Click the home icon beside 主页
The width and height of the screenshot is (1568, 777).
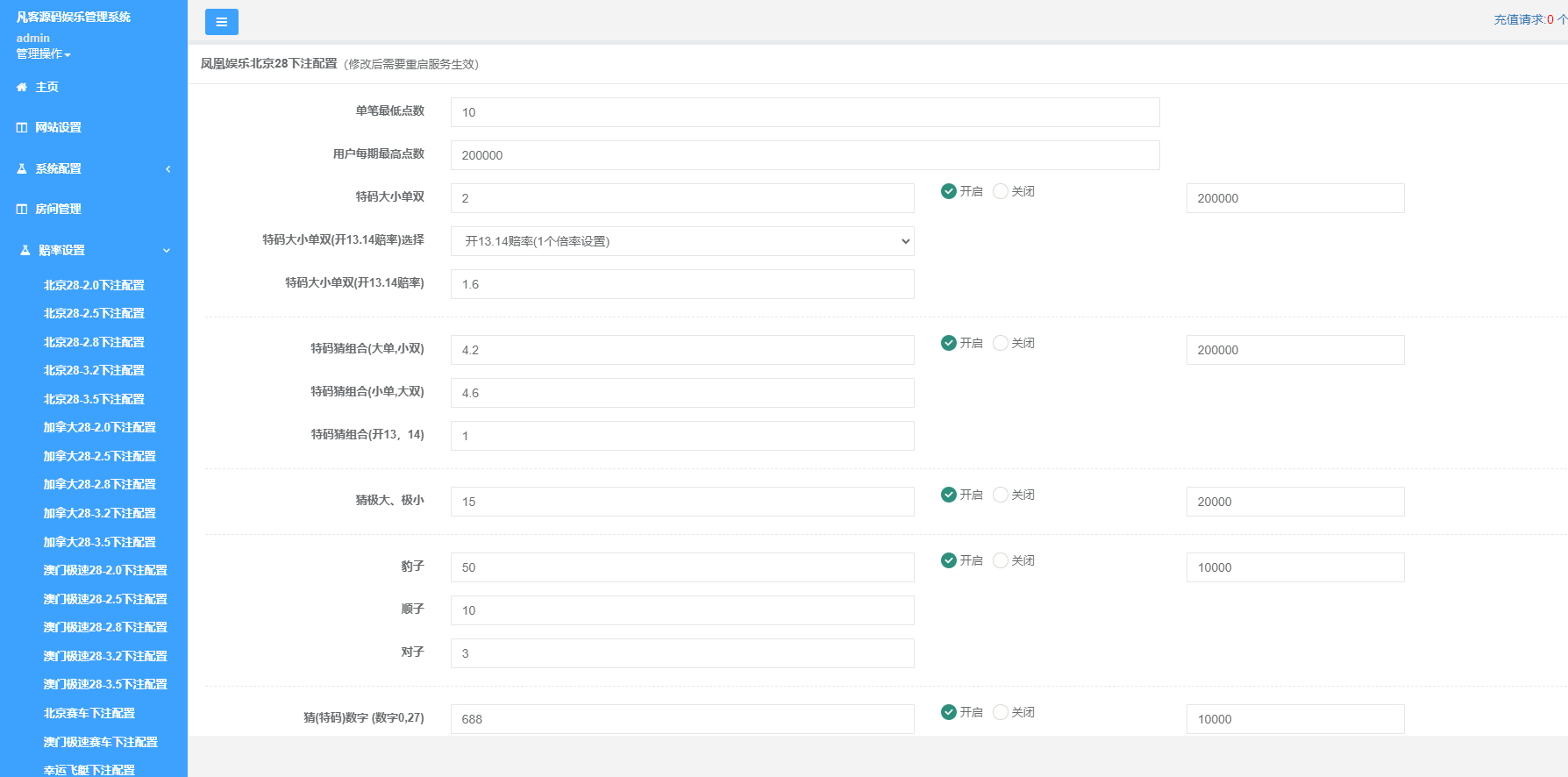click(22, 88)
